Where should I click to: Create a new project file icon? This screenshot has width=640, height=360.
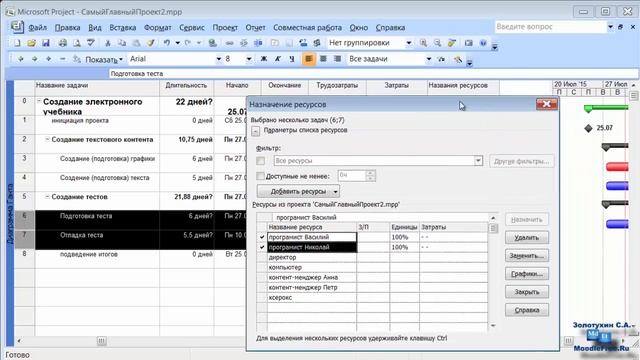pyautogui.click(x=17, y=43)
